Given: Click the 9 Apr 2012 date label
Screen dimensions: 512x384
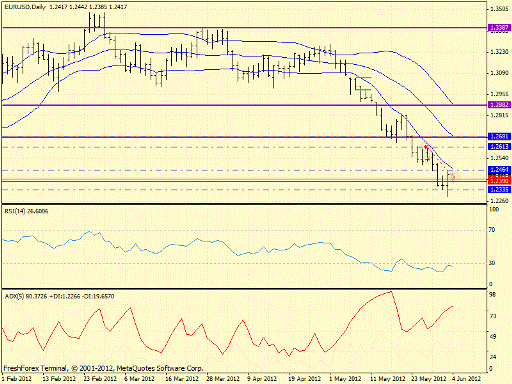Looking at the screenshot, I should (262, 379).
